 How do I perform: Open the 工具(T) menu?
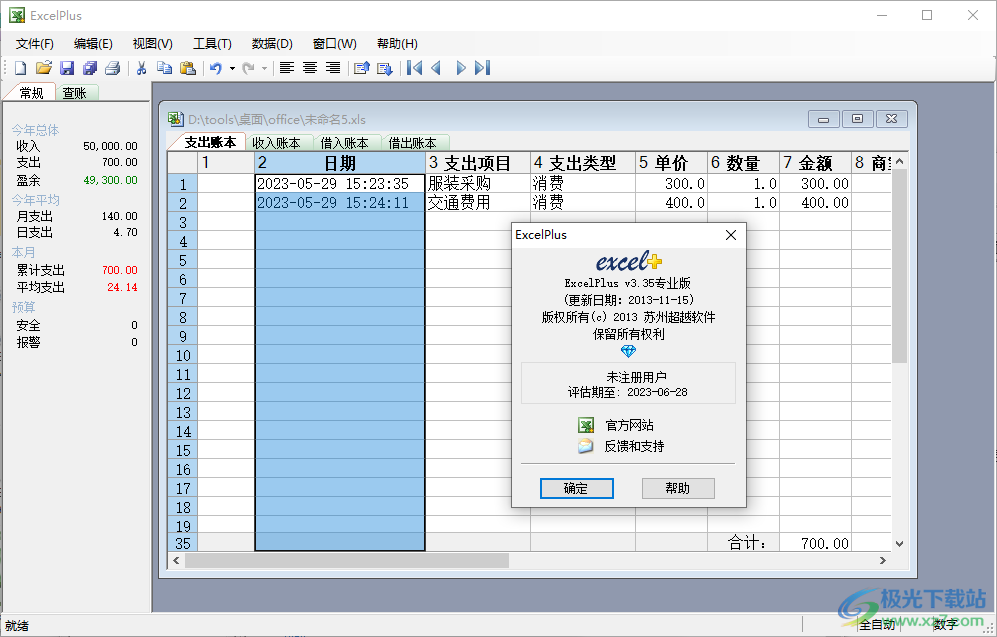pyautogui.click(x=212, y=44)
